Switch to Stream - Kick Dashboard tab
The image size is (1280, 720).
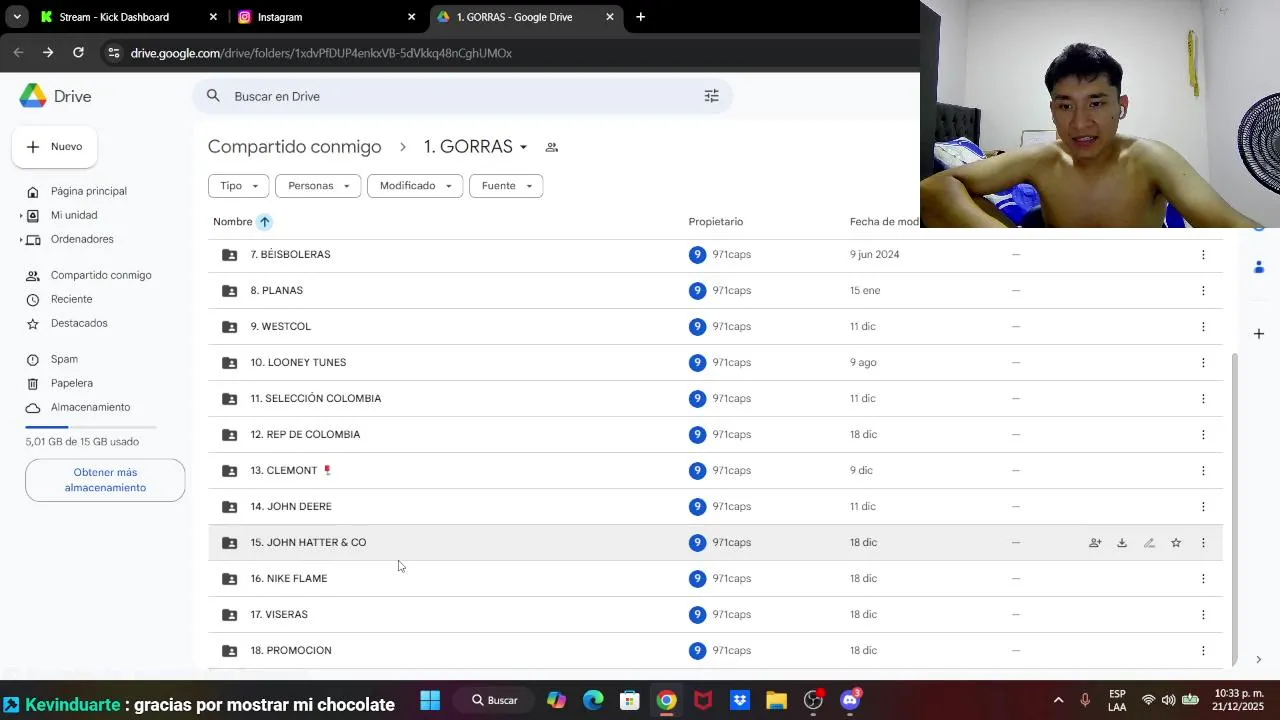point(127,17)
